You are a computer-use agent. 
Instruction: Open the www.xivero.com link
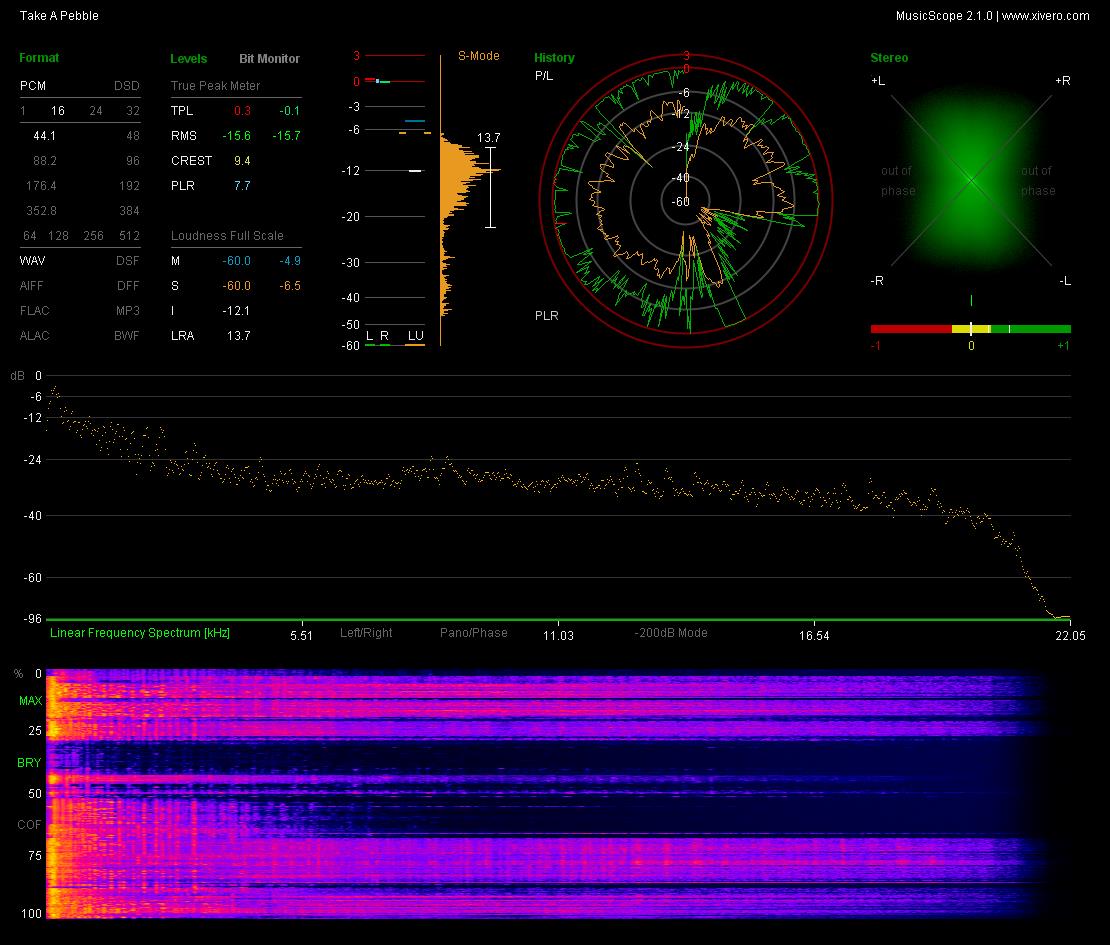[x=1046, y=16]
